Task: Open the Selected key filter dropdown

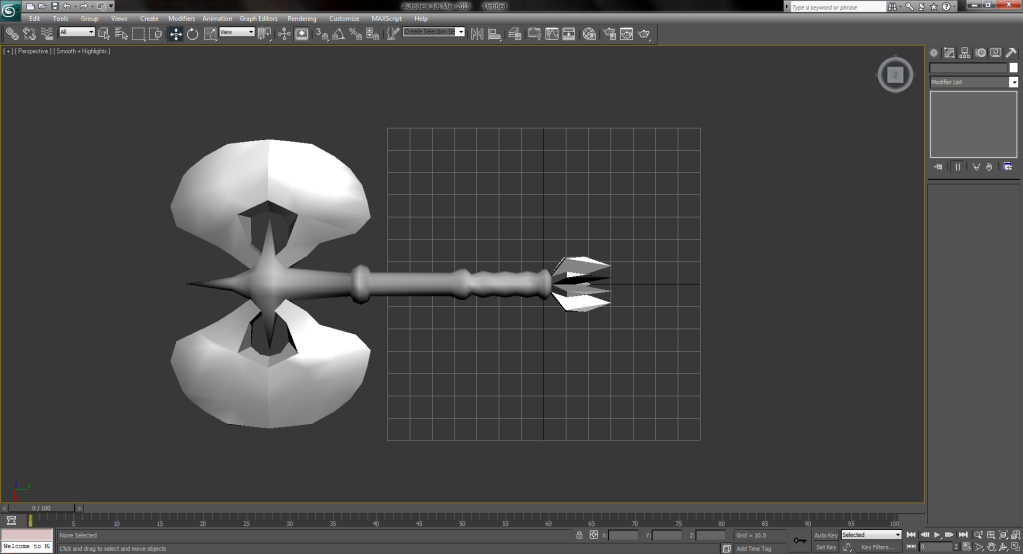Action: pos(871,534)
